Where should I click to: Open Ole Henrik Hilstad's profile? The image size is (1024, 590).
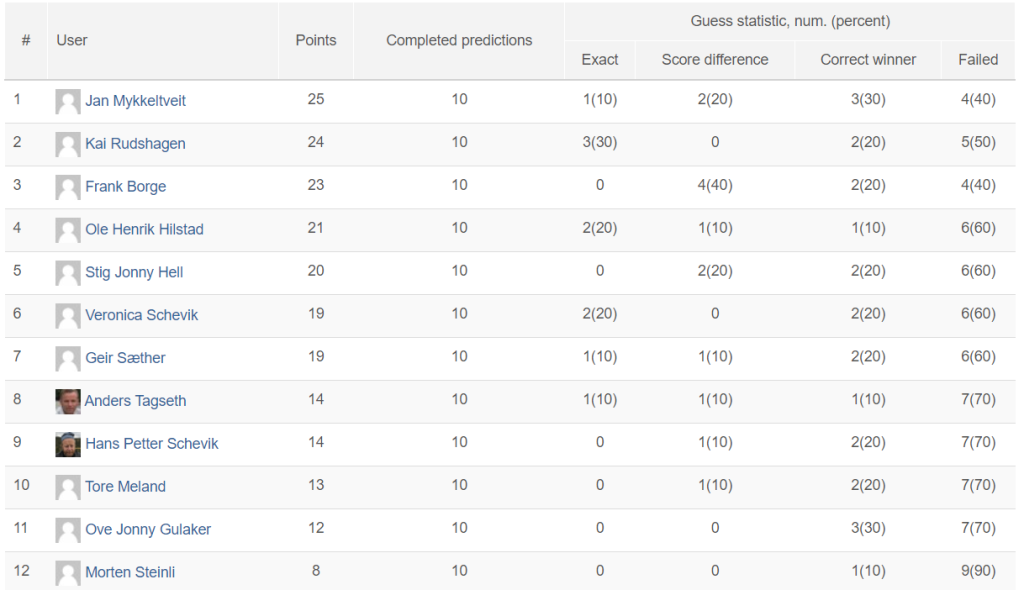(144, 229)
